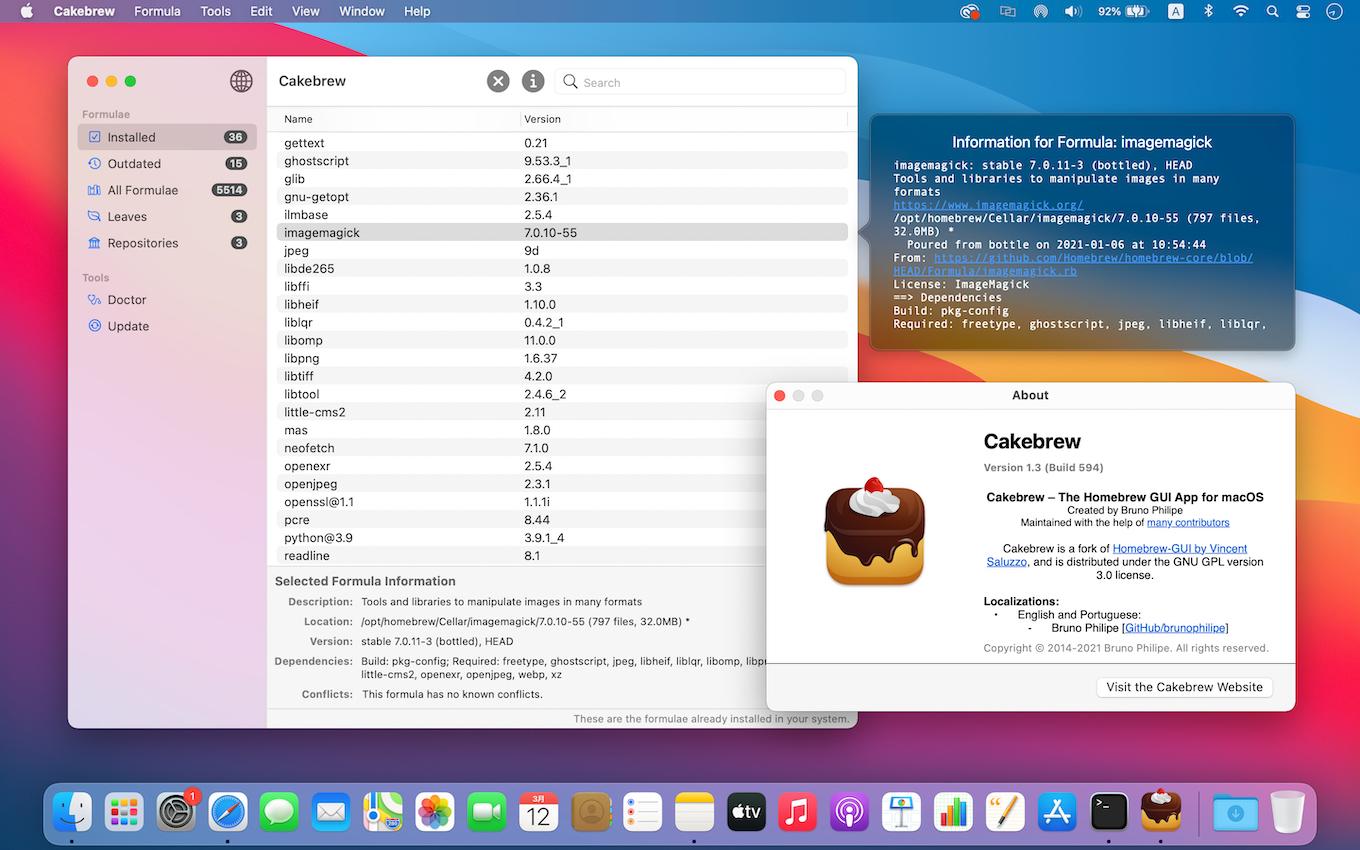Screen dimensions: 1360x850
Task: Click the Repositories building icon
Action: point(95,243)
